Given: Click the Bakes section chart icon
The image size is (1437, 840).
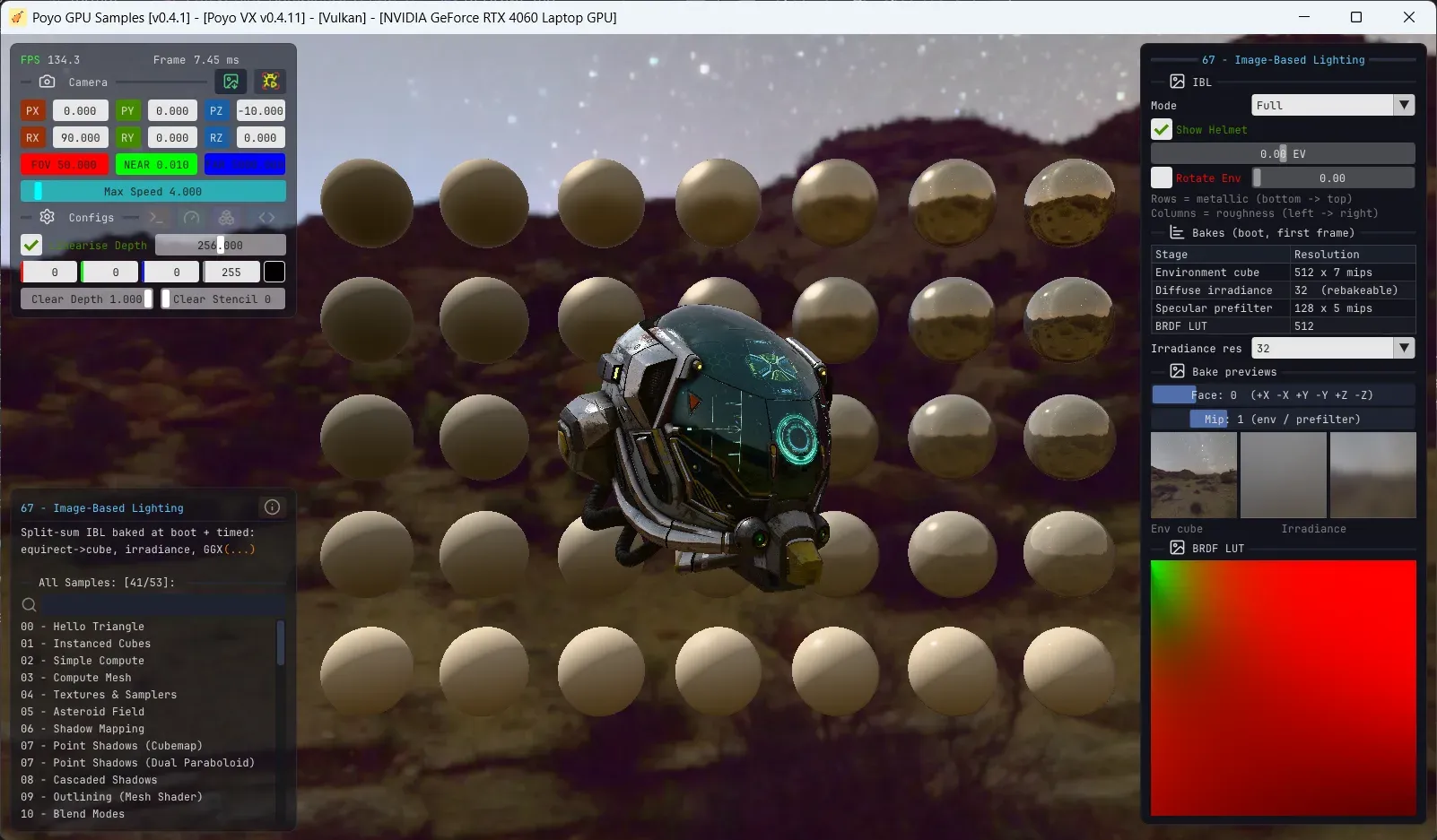Looking at the screenshot, I should pyautogui.click(x=1177, y=232).
